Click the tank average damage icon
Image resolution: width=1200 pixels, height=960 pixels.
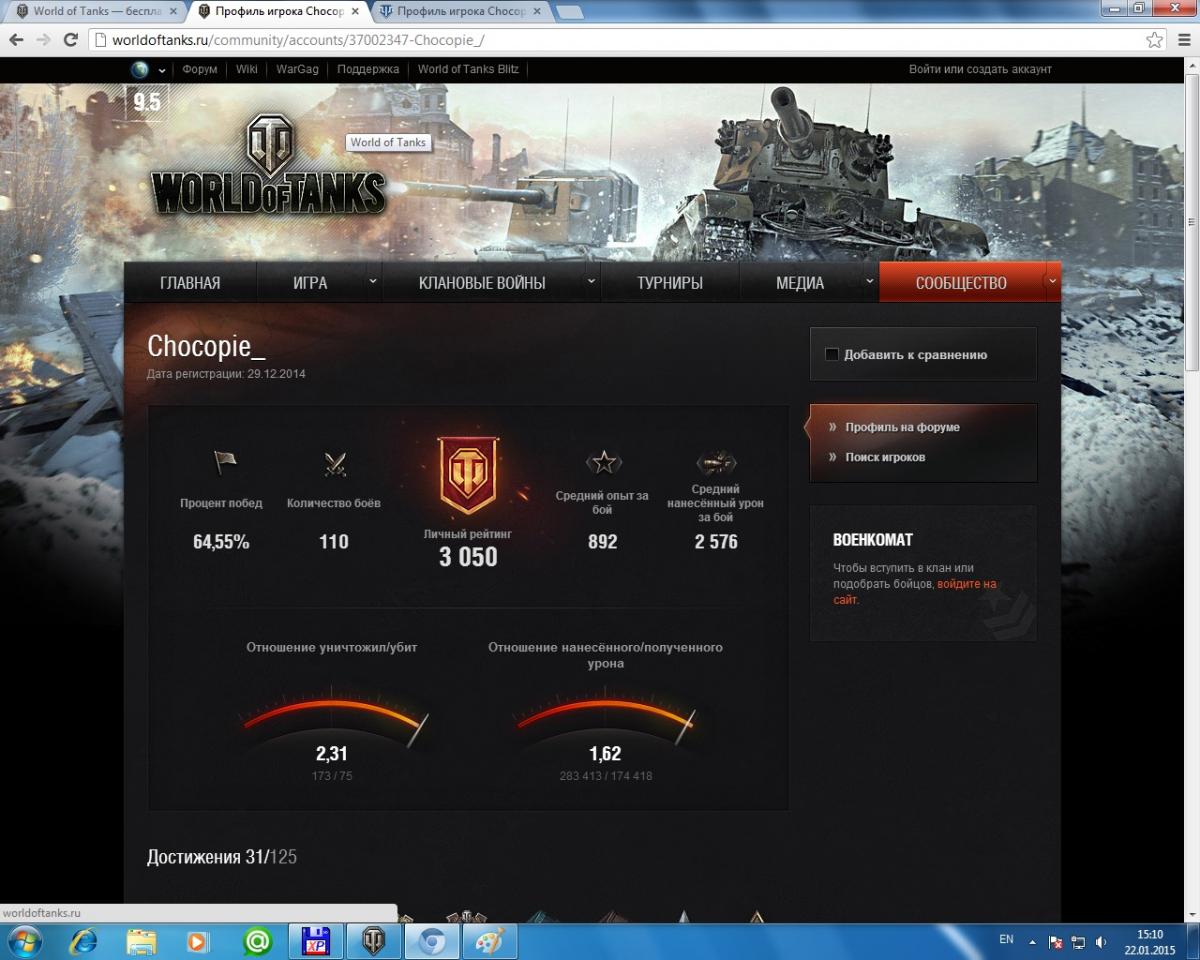716,462
